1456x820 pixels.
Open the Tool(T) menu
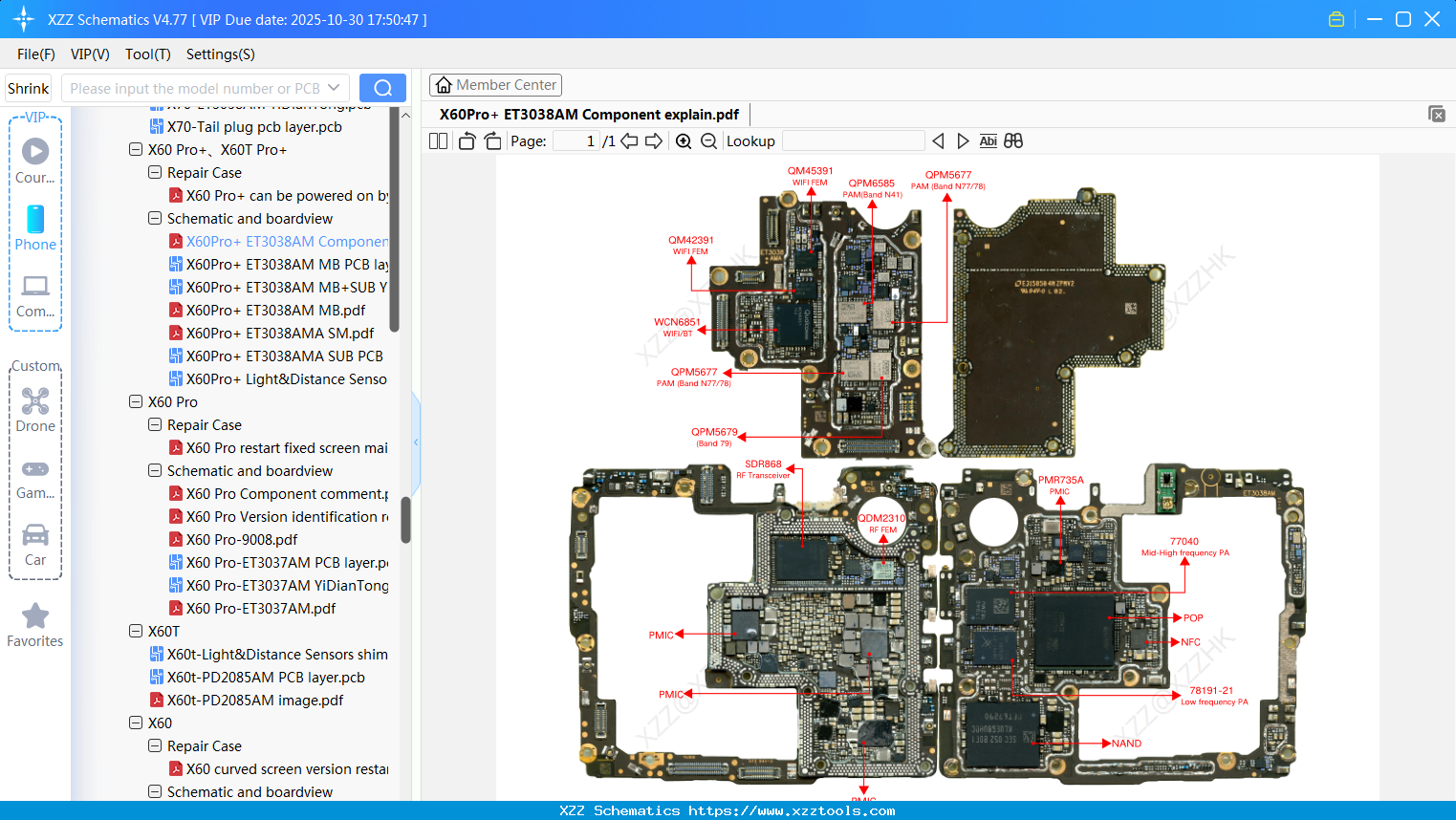[x=147, y=54]
